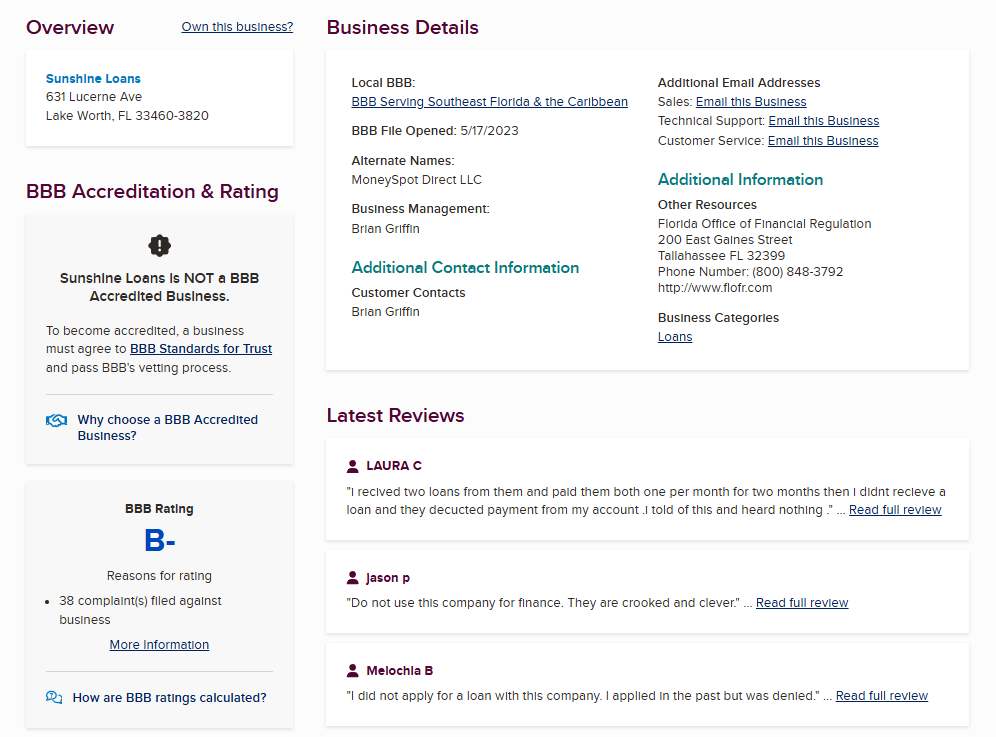Open Why choose a BBB Accredited Business?
The height and width of the screenshot is (737, 996).
point(168,428)
